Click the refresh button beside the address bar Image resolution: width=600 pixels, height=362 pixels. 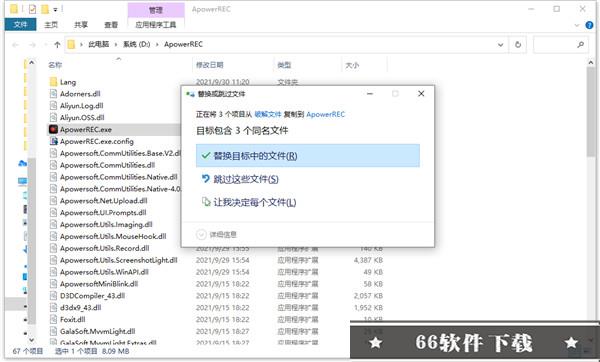point(518,44)
